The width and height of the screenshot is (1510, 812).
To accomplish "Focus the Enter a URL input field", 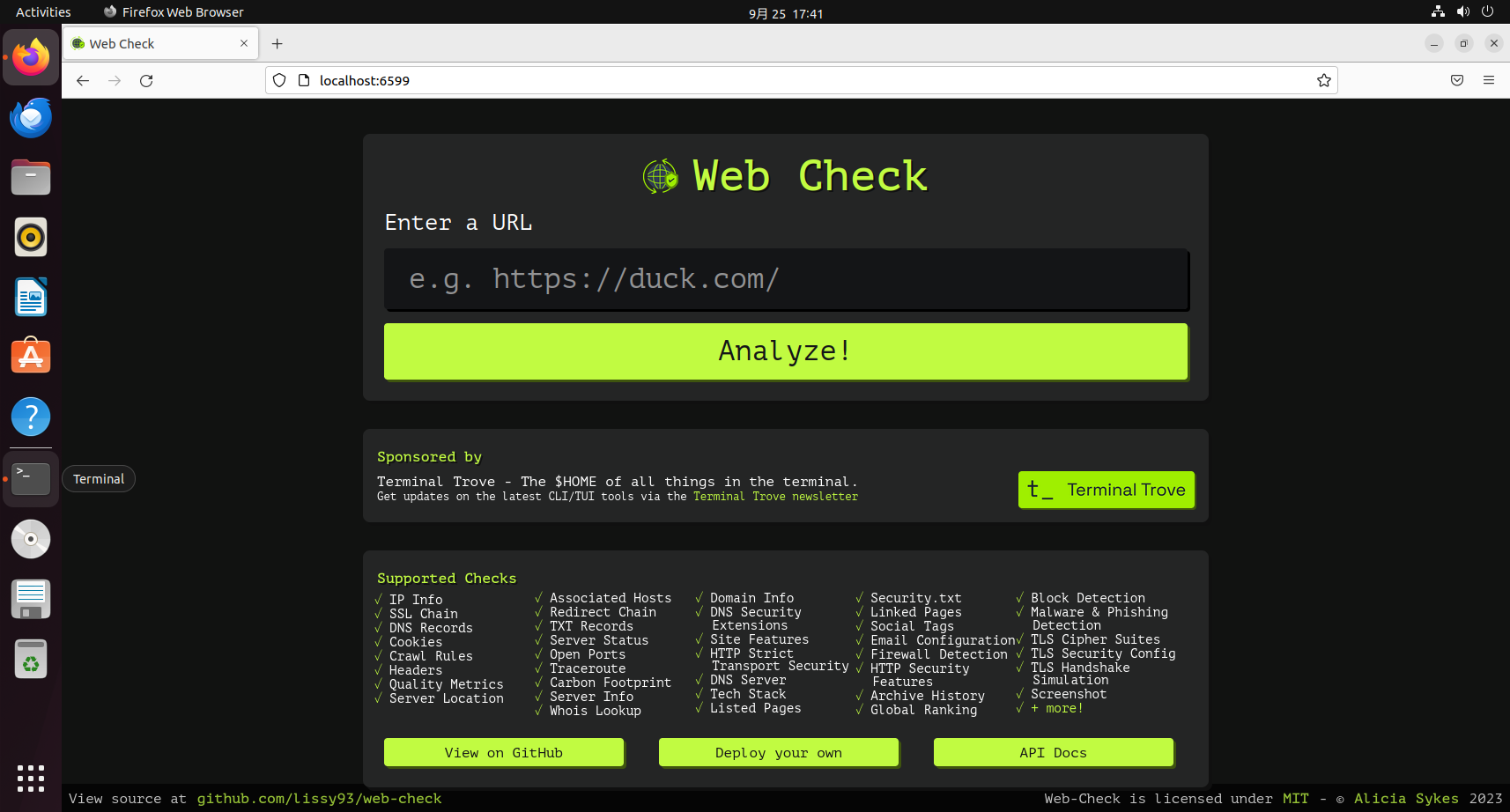I will point(786,279).
